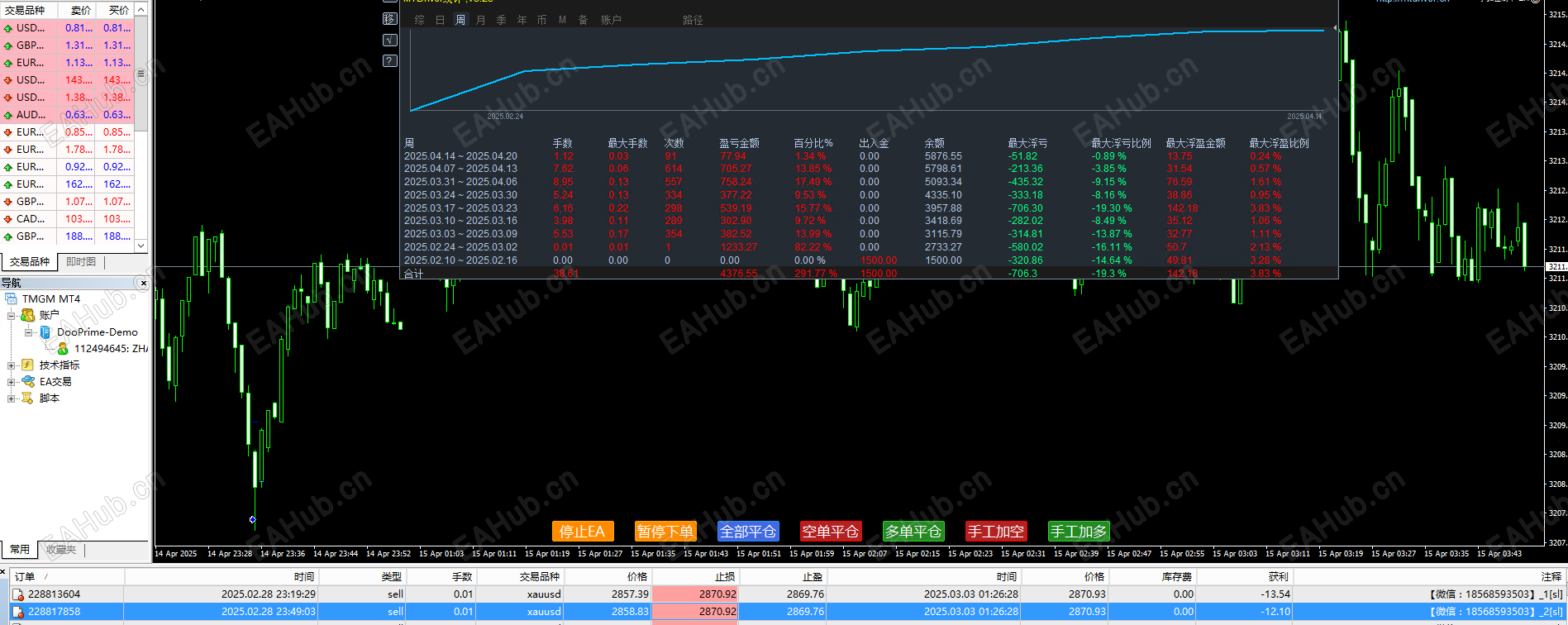This screenshot has height=625, width=1568.
Task: Click the 技术指标 indicators icon
Action: click(x=28, y=365)
